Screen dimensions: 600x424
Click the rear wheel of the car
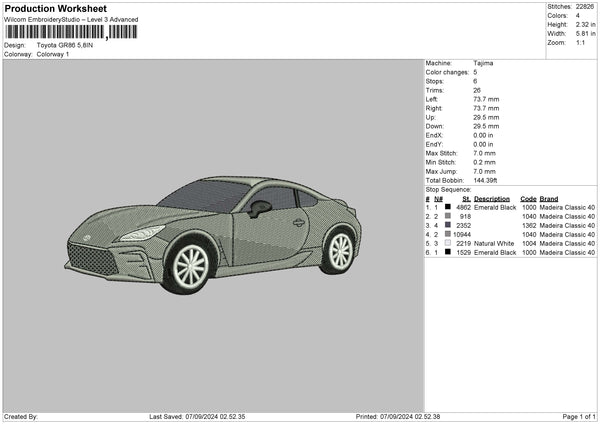(342, 251)
